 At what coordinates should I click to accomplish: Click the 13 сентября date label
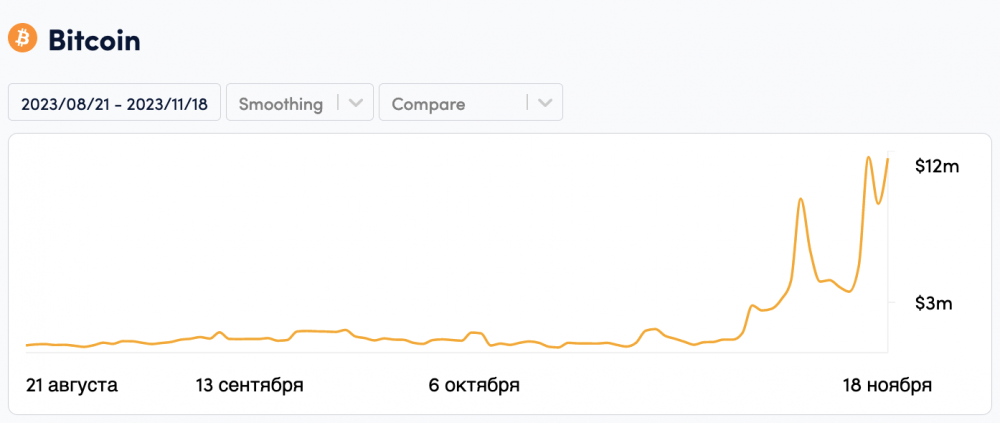point(250,385)
